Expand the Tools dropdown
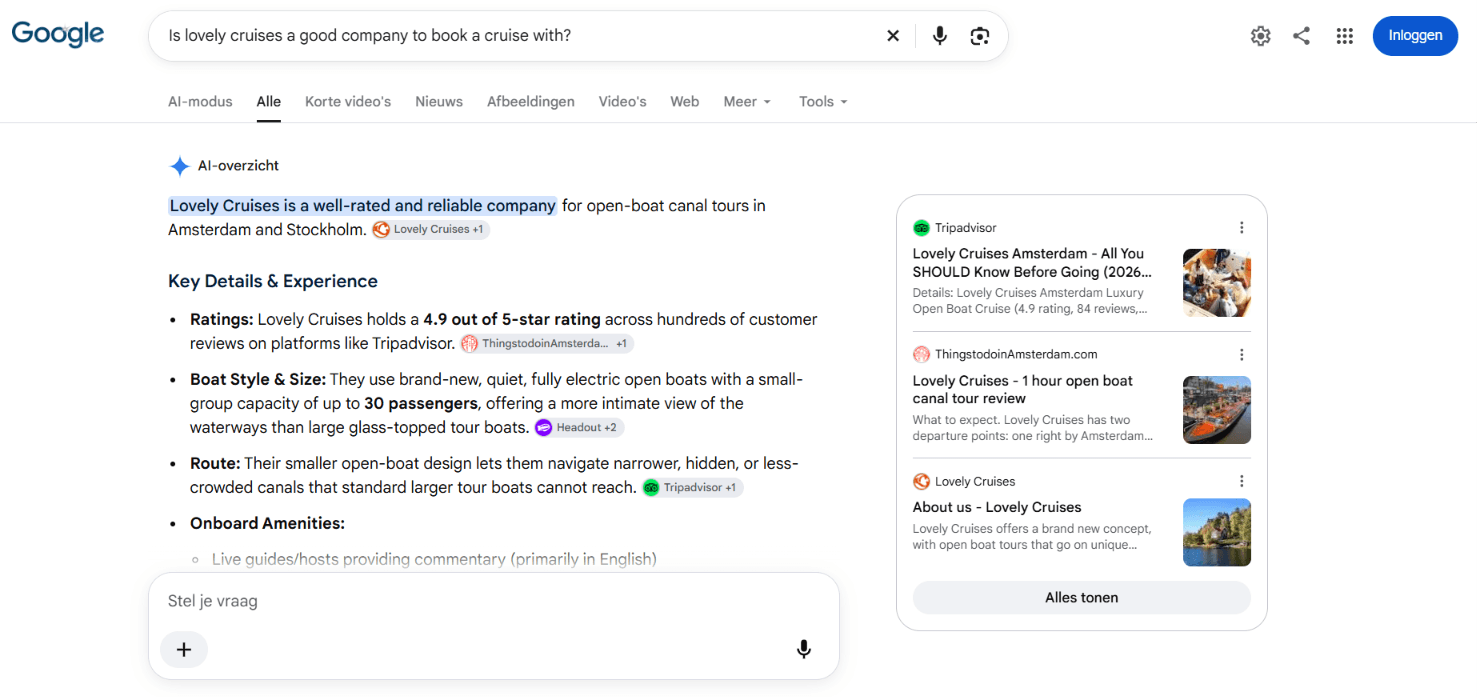The width and height of the screenshot is (1477, 697). [x=823, y=102]
